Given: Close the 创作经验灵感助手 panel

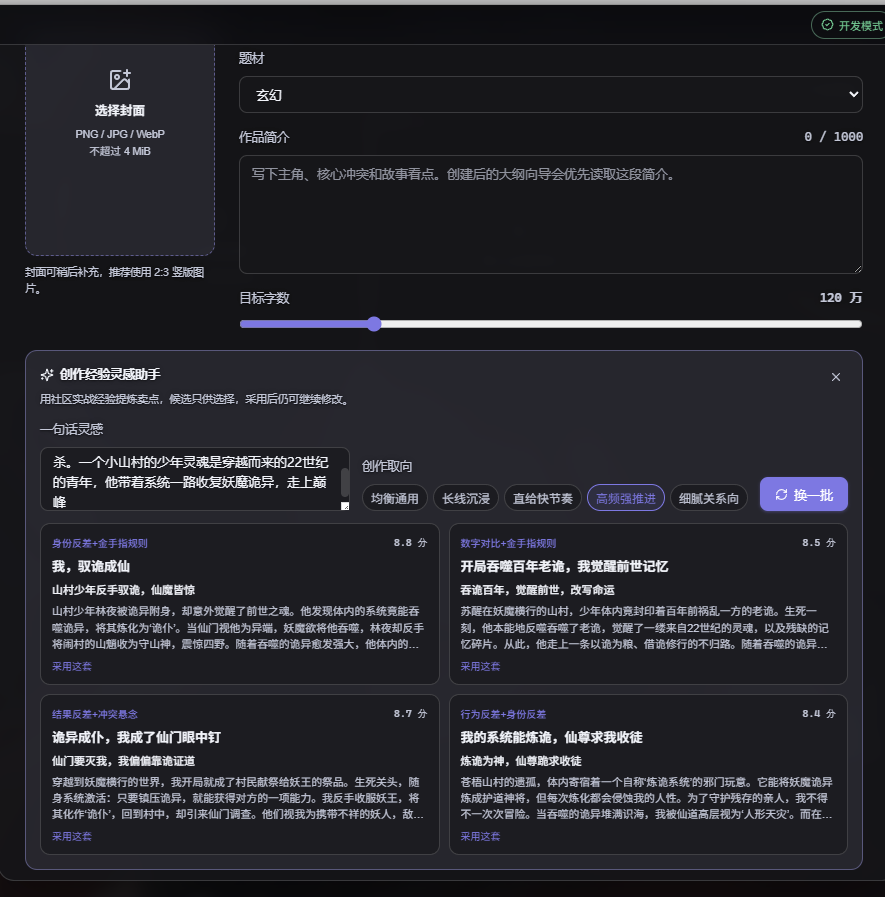Looking at the screenshot, I should (836, 377).
